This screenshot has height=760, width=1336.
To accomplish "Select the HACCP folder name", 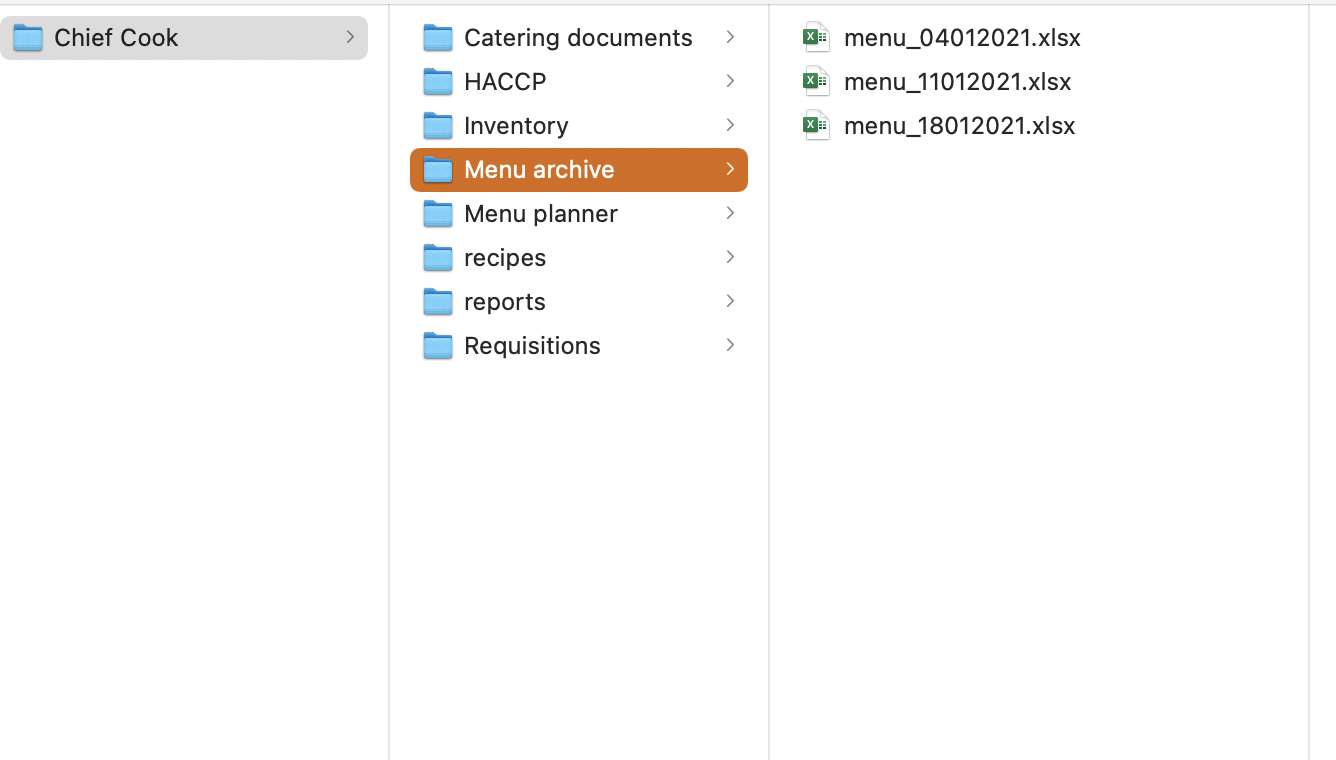I will 505,82.
